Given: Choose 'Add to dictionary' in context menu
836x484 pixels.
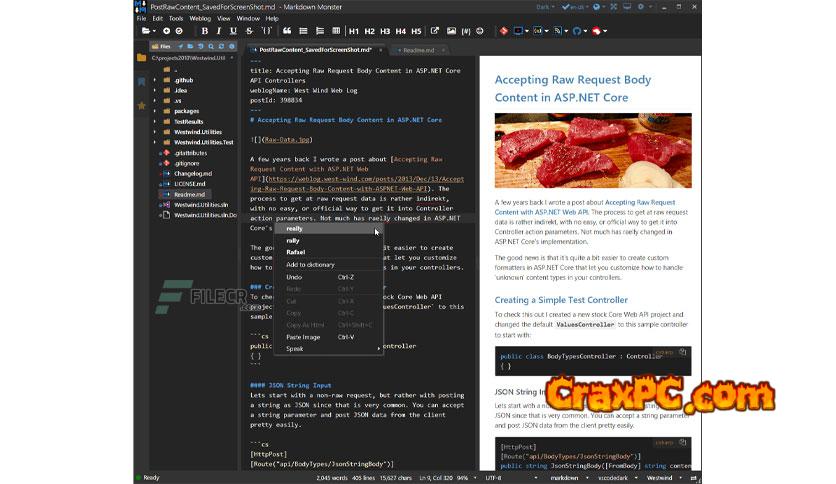Looking at the screenshot, I should click(310, 264).
